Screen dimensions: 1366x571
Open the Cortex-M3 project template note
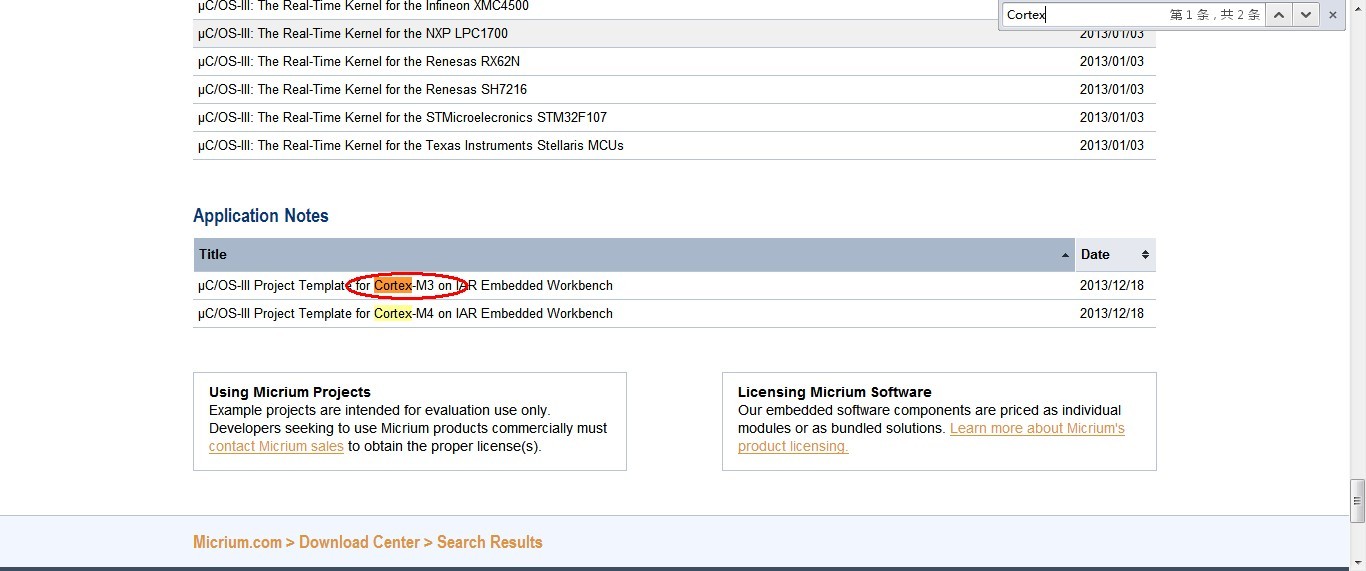(405, 285)
